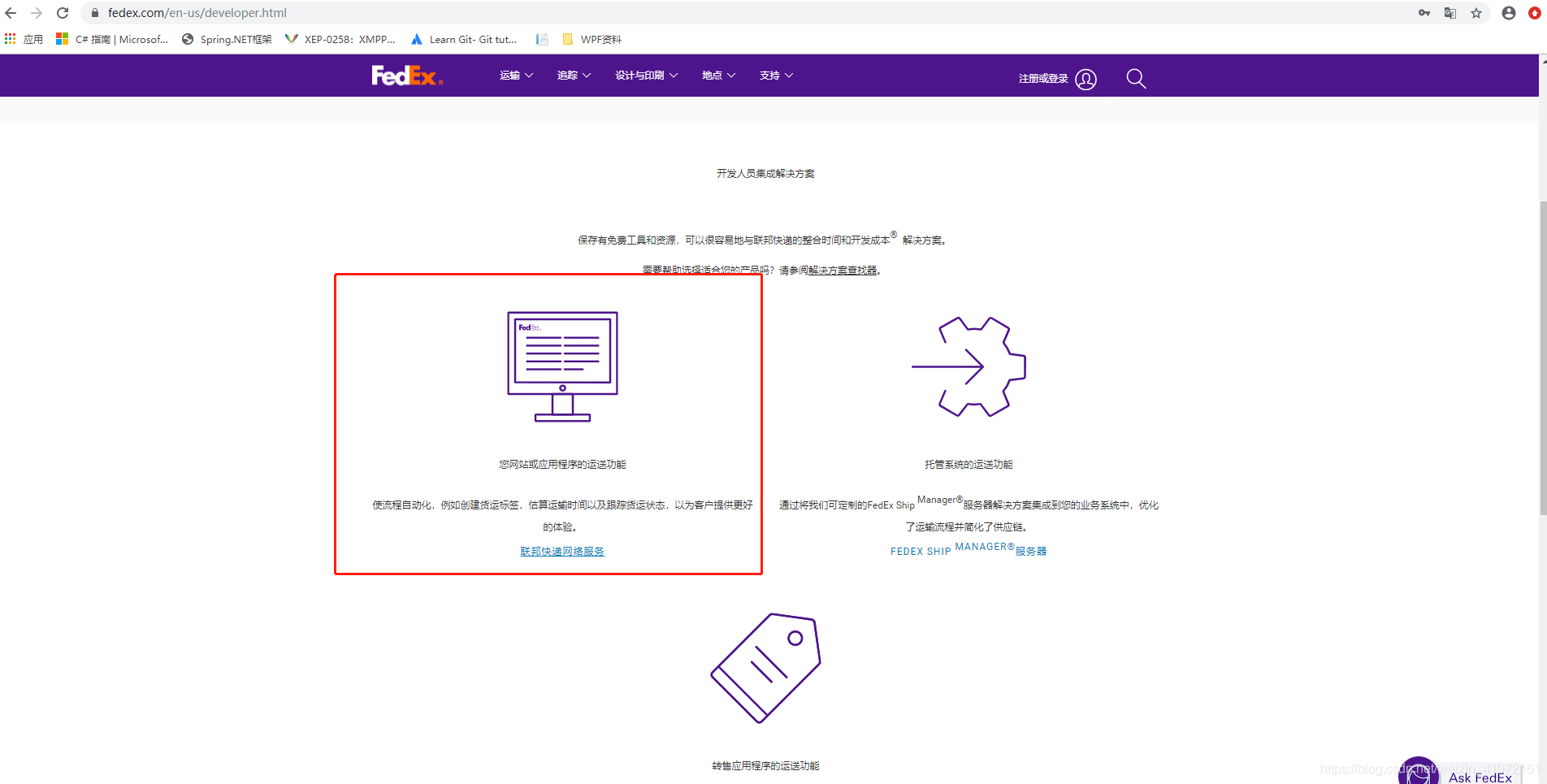Expand the 地点 navigation menu

718,76
